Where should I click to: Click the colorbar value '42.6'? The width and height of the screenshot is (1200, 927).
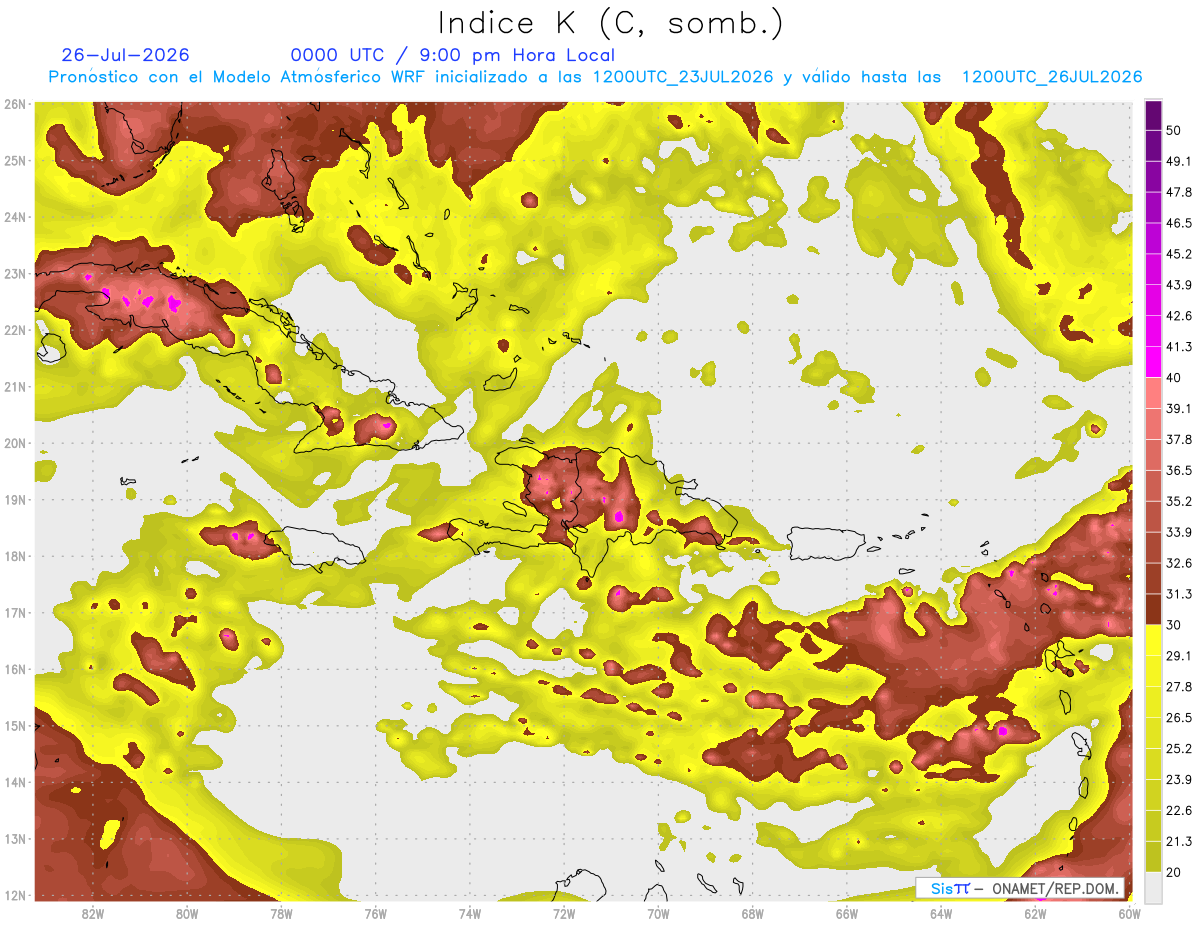click(x=1179, y=316)
